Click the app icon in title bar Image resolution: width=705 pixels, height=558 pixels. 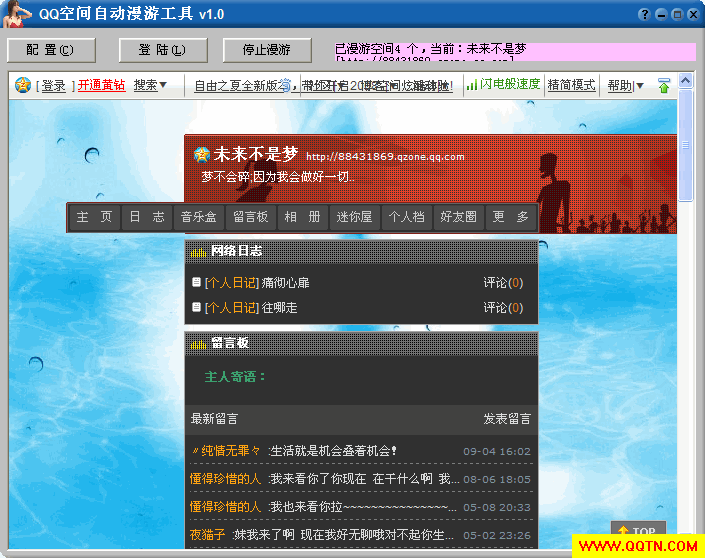coord(17,14)
